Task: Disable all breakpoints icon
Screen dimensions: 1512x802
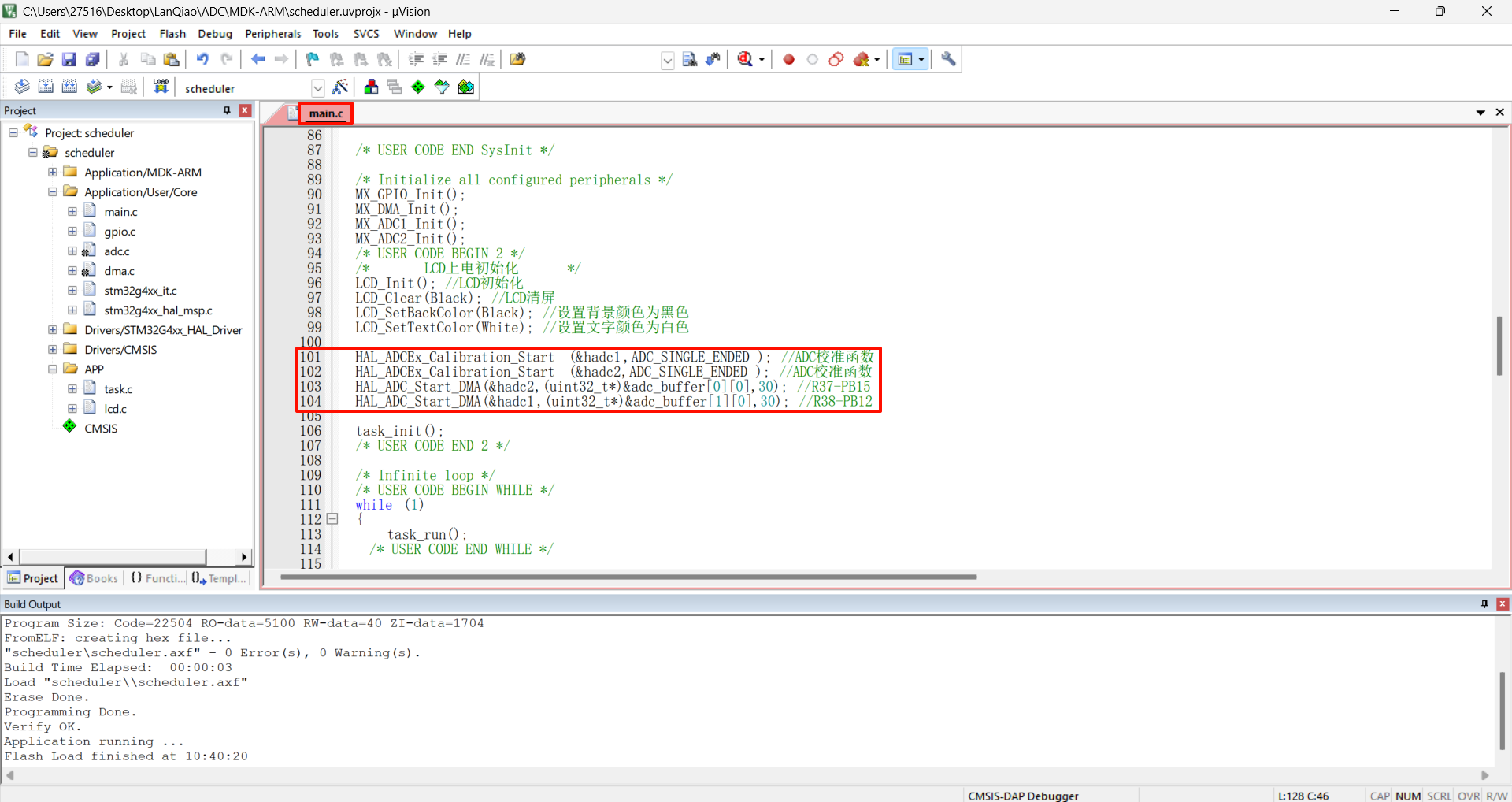Action: [x=836, y=59]
